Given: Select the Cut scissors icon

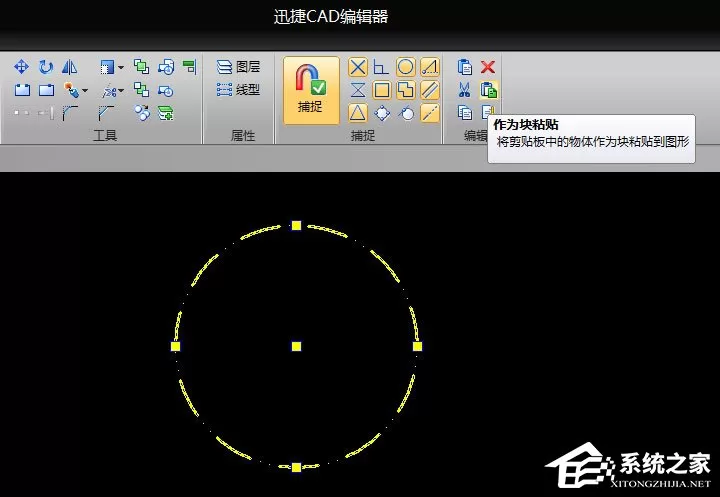Looking at the screenshot, I should click(464, 90).
